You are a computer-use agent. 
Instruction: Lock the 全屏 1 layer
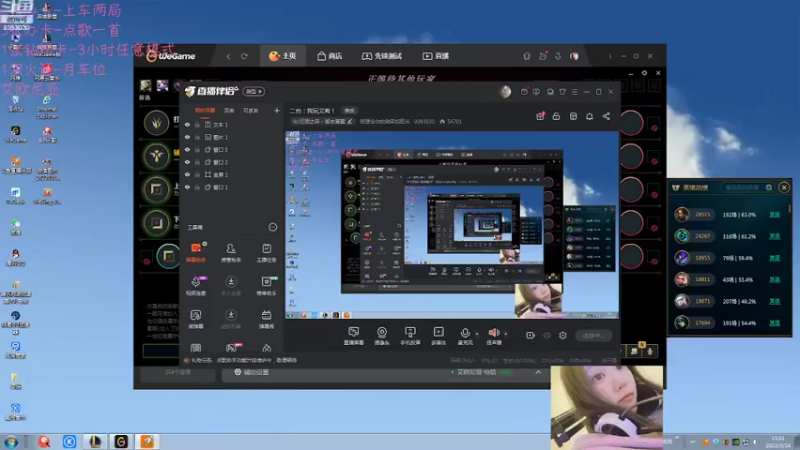197,174
